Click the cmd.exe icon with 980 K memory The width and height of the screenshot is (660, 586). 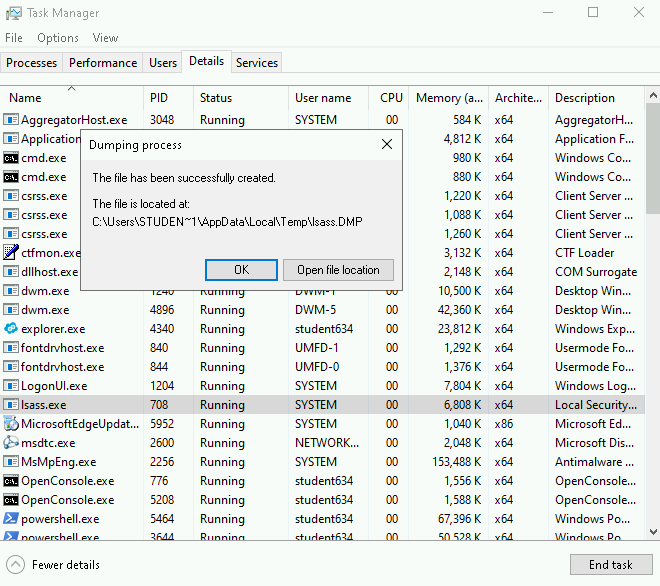[11, 158]
